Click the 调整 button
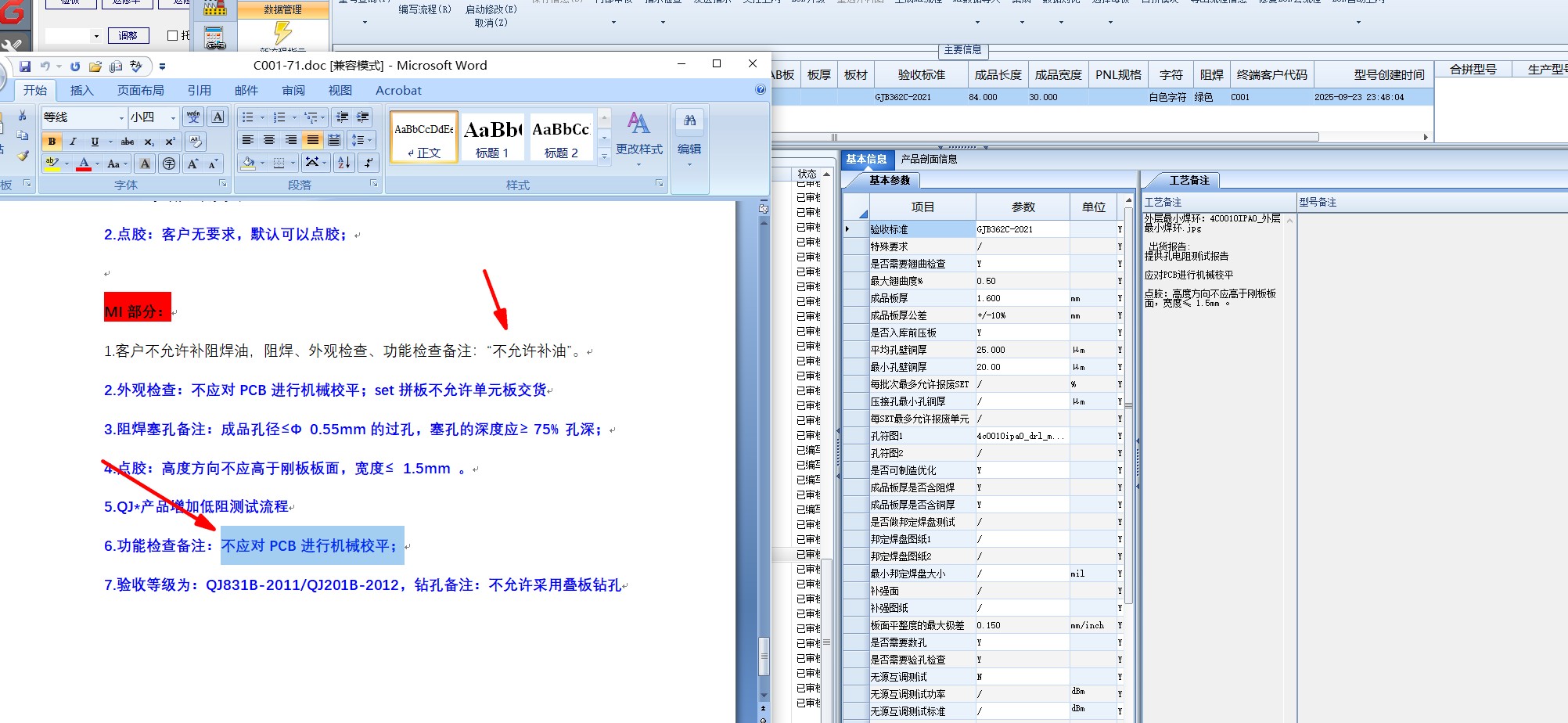This screenshot has width=1568, height=723. coord(128,36)
